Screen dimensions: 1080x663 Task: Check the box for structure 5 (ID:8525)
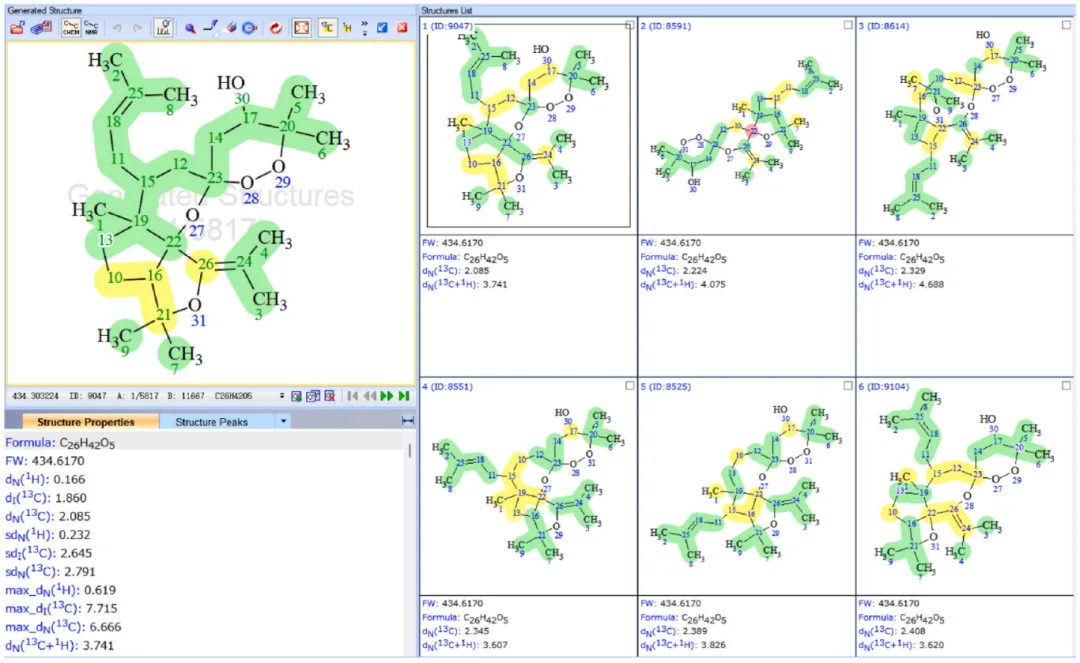tap(848, 386)
